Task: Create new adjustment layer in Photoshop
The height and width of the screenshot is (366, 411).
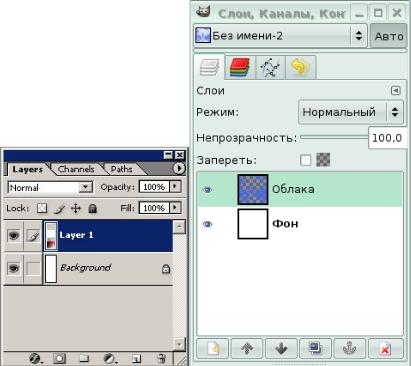Action: point(109,359)
